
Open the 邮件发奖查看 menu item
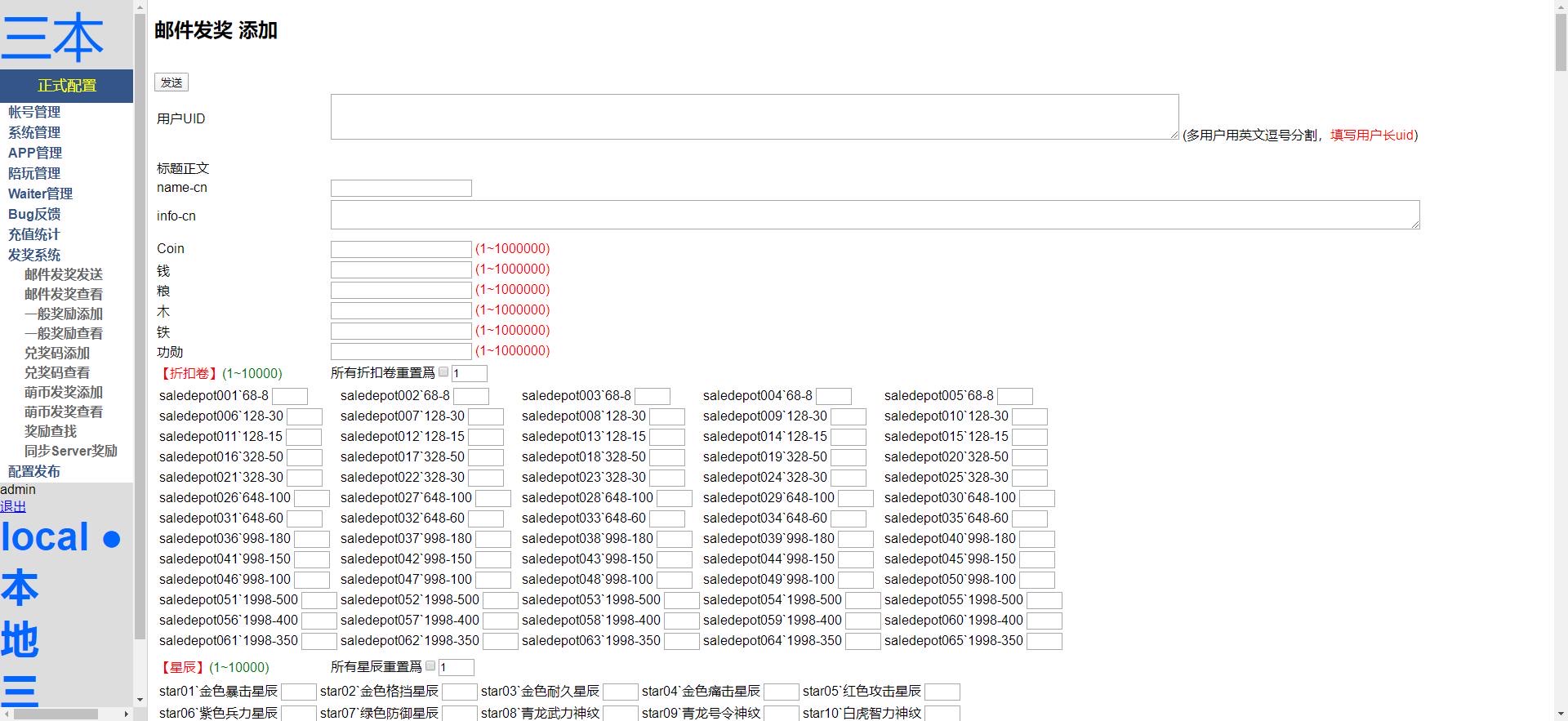pos(64,294)
